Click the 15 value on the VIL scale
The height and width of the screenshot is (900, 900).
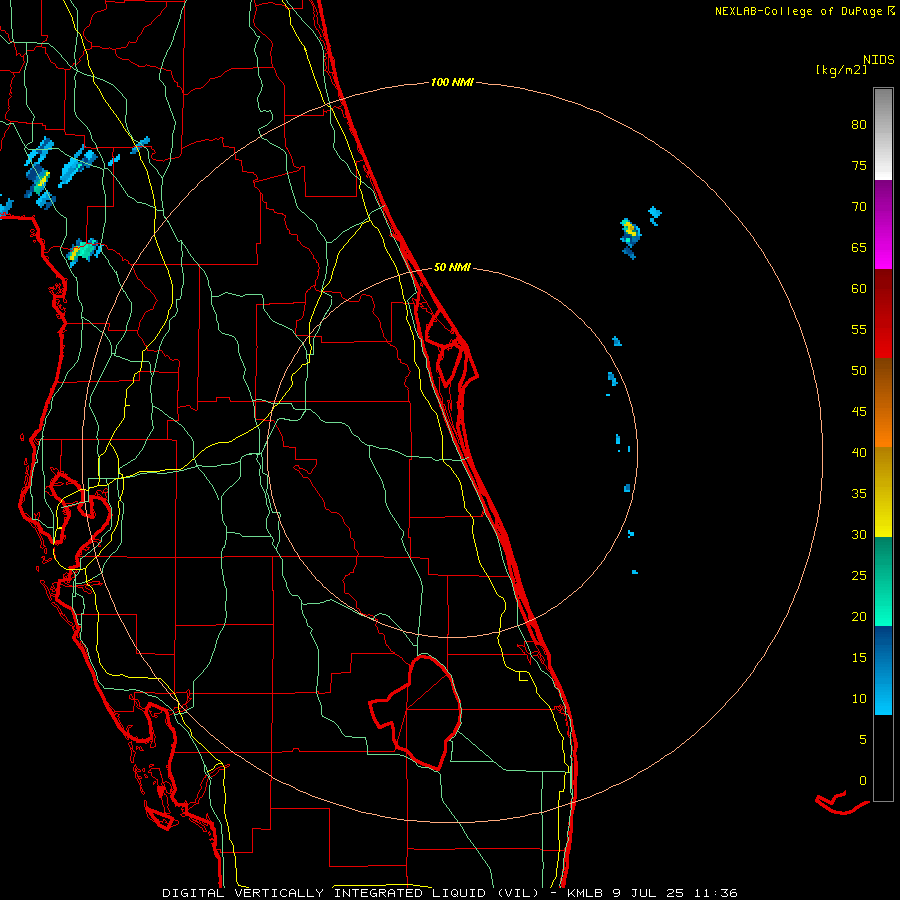pyautogui.click(x=859, y=658)
